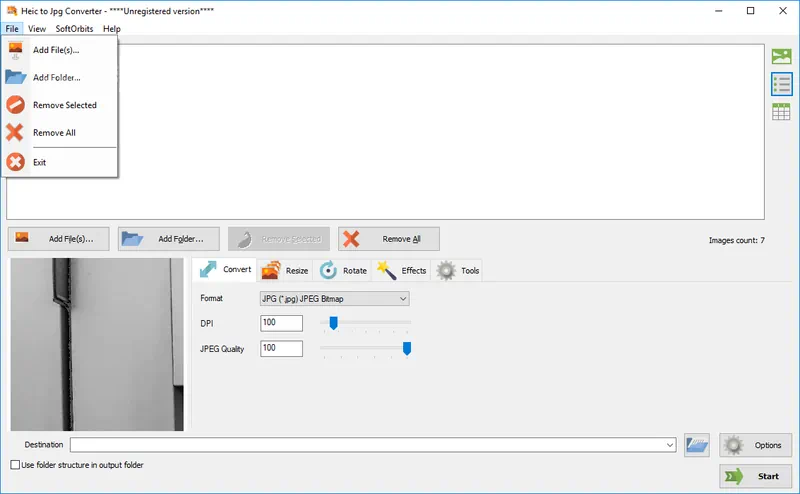Click Start to begin conversion
Image resolution: width=800 pixels, height=494 pixels.
tap(756, 476)
